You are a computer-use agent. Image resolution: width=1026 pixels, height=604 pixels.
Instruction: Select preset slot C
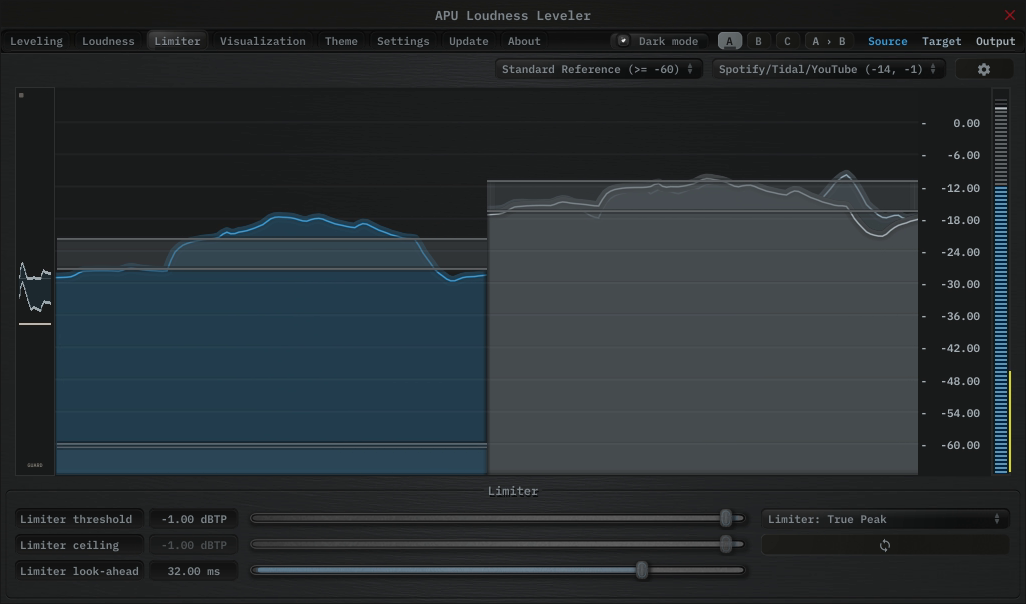[787, 41]
